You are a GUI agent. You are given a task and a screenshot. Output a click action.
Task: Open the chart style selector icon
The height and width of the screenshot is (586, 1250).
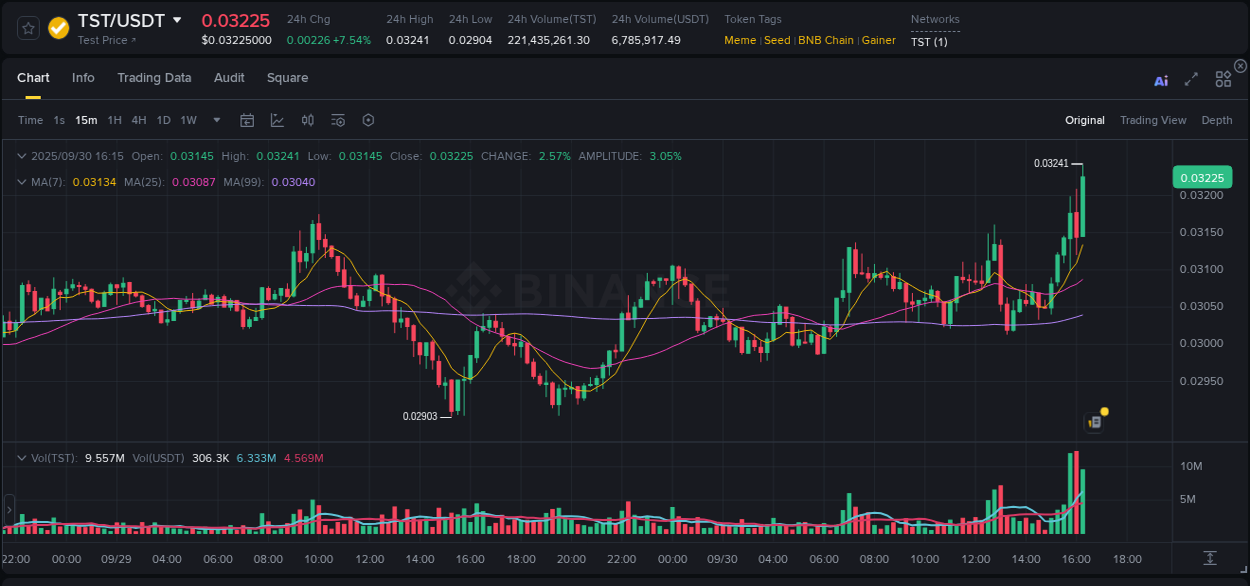point(277,120)
